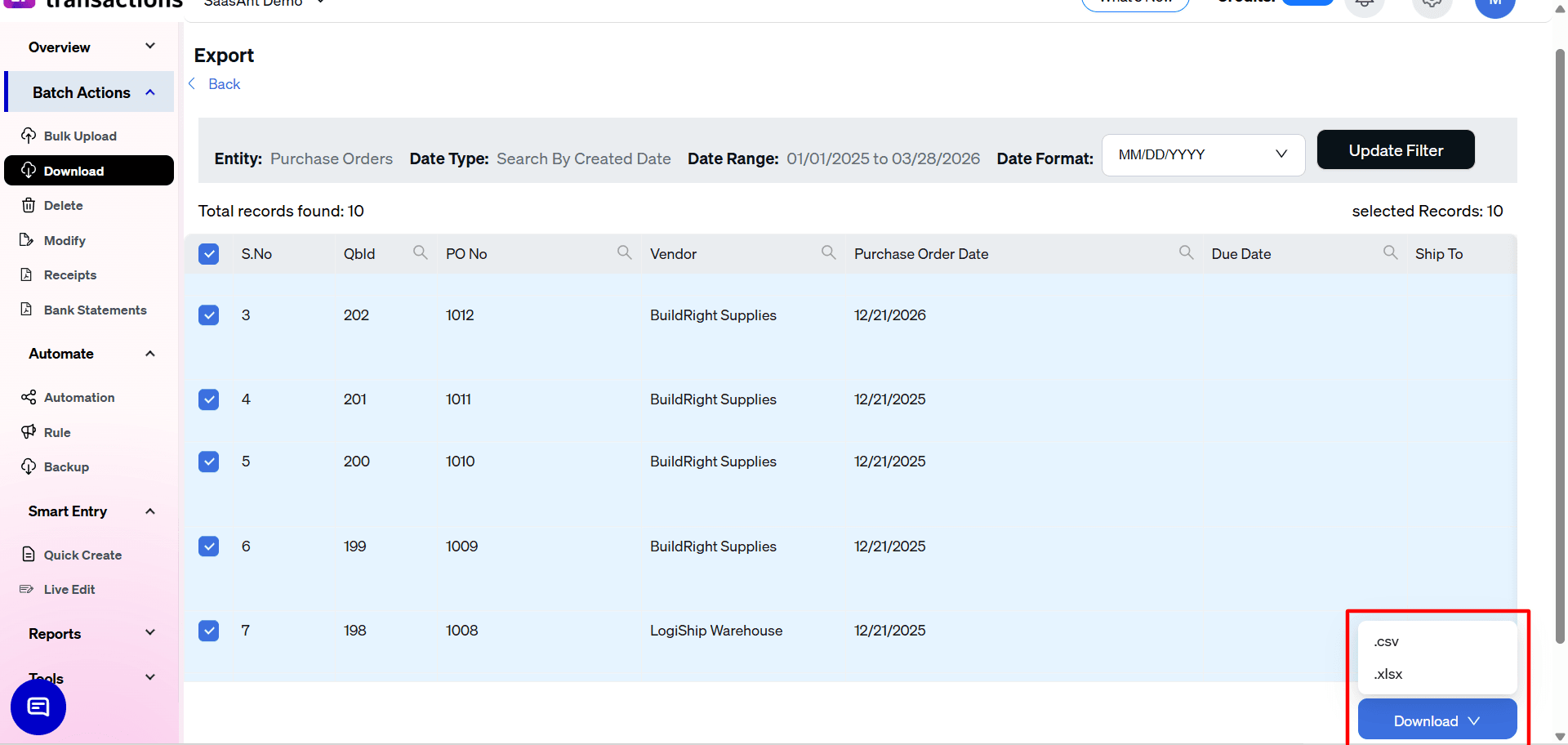Open the Rule settings

click(57, 432)
